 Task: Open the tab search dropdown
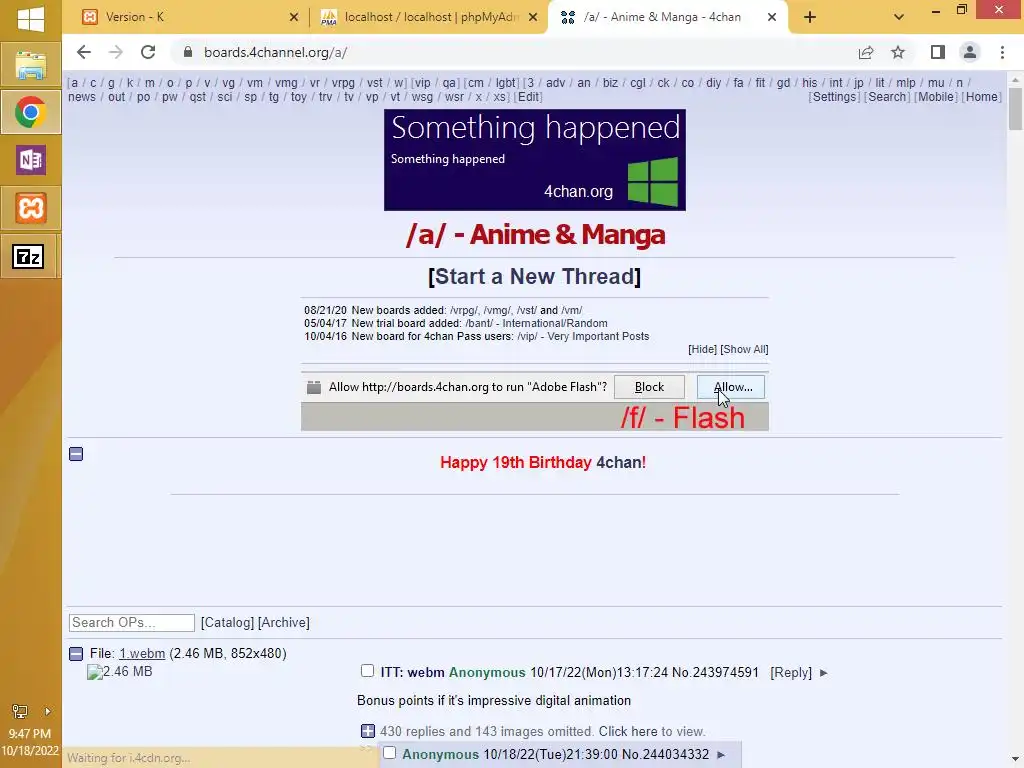[899, 17]
